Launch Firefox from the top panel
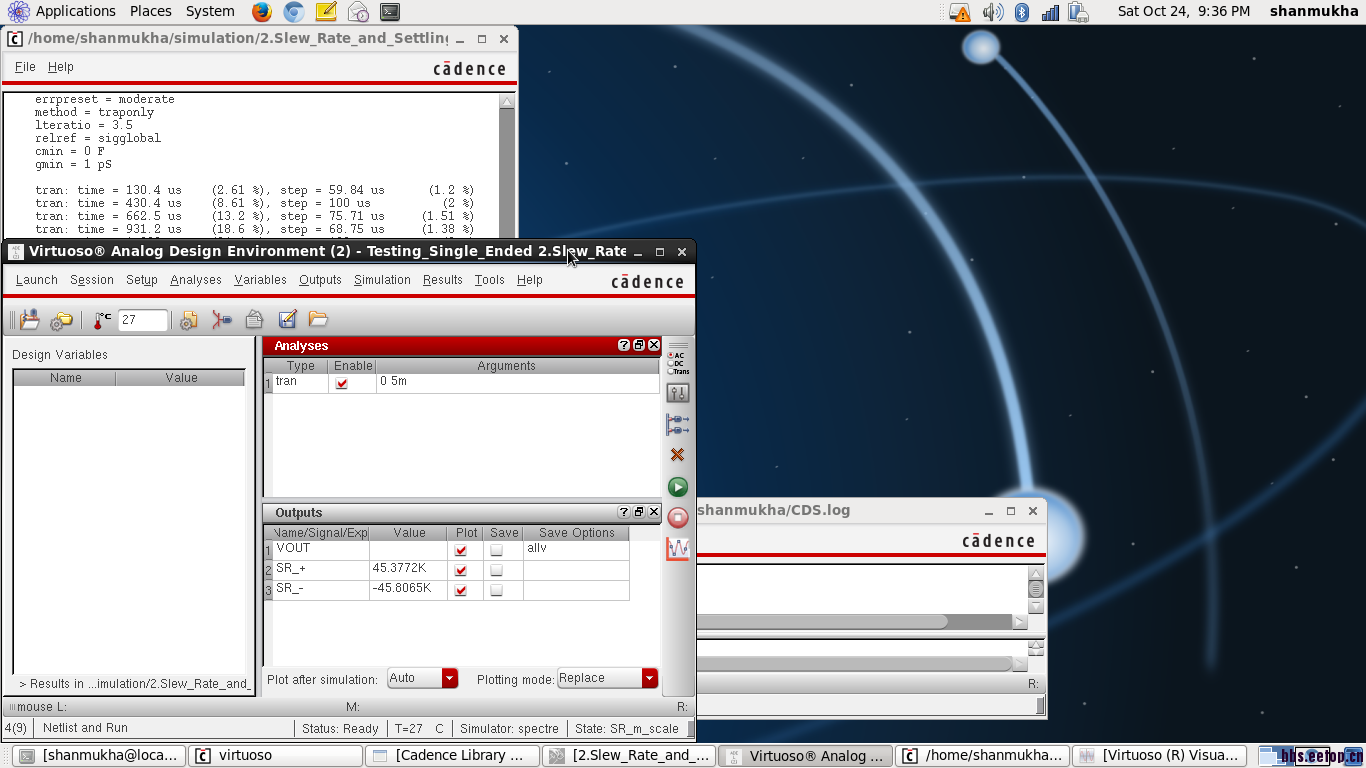 click(262, 12)
